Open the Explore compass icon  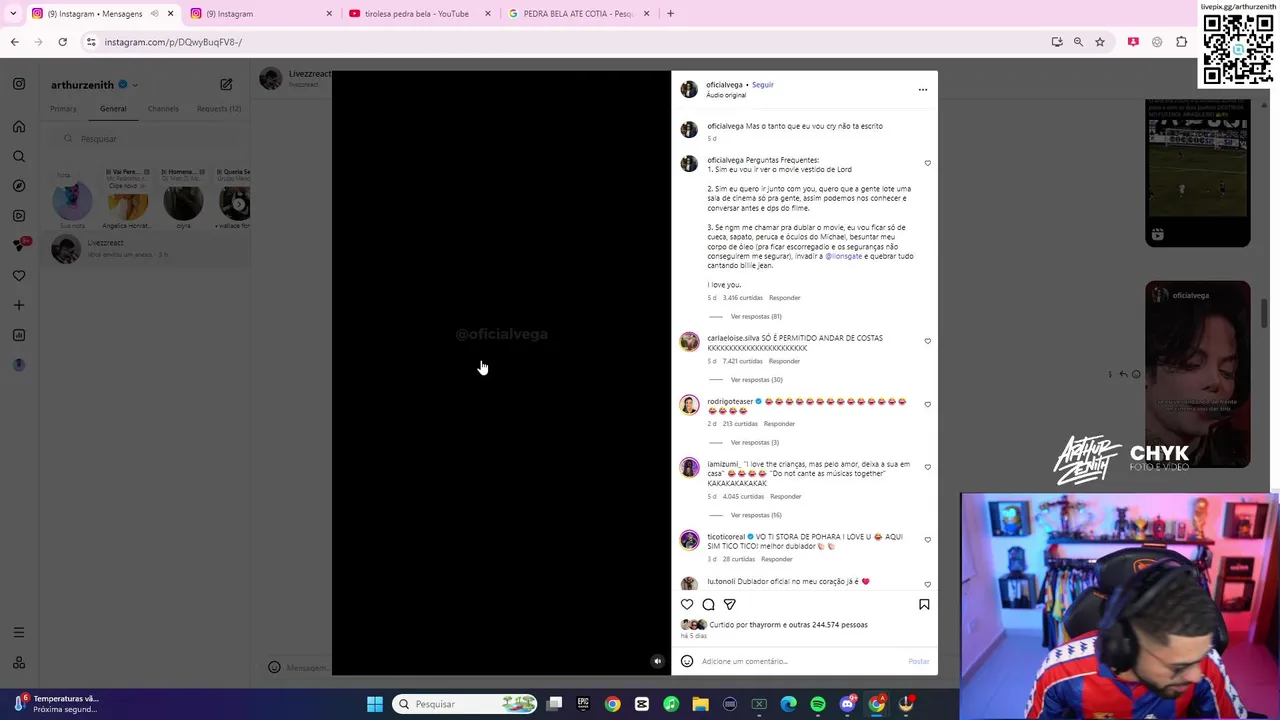[x=19, y=186]
